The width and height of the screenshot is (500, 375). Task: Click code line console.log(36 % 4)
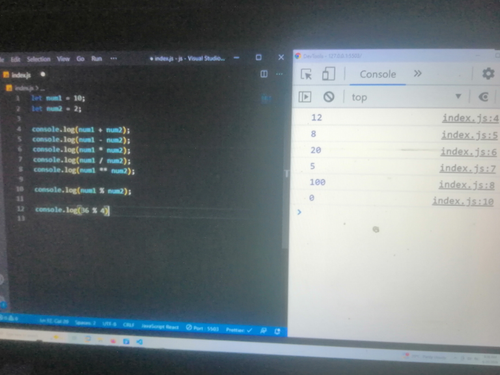coord(72,210)
